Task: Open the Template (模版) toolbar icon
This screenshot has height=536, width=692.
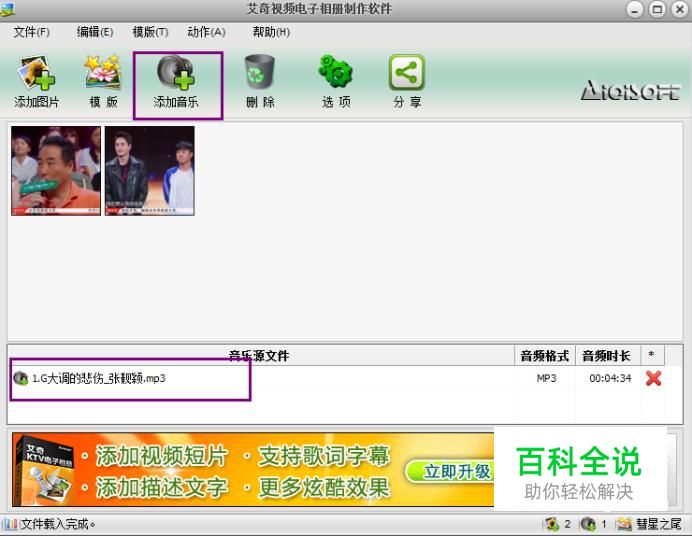Action: 103,73
